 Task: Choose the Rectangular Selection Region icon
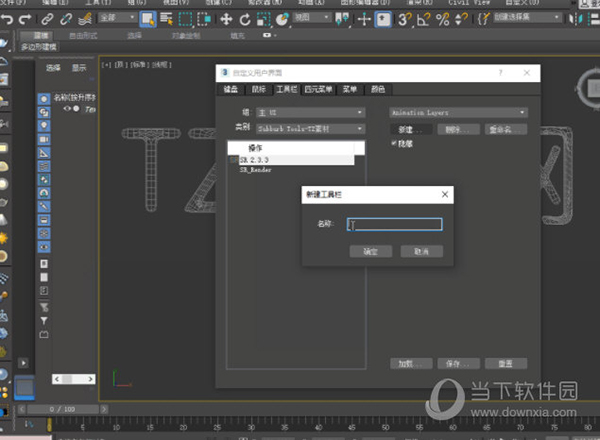click(x=186, y=19)
